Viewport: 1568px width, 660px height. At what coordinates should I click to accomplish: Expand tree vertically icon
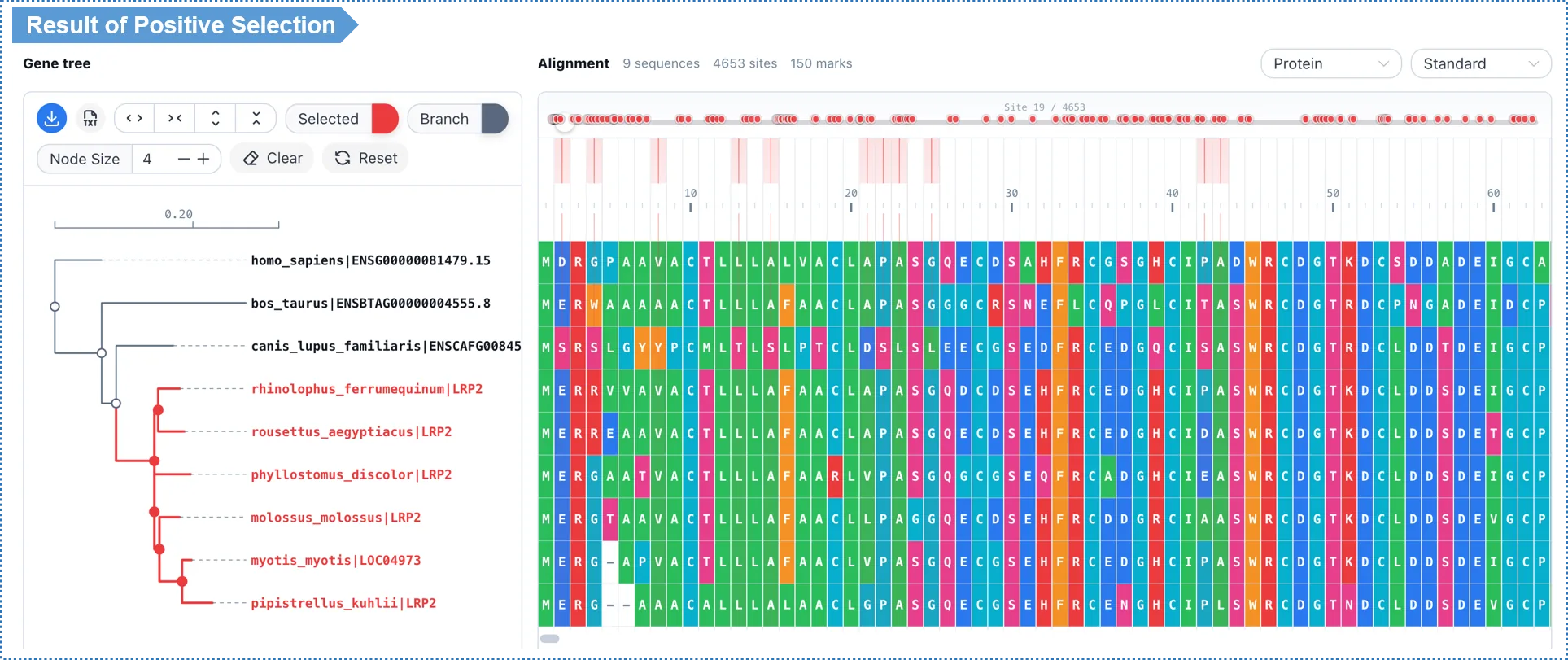216,119
